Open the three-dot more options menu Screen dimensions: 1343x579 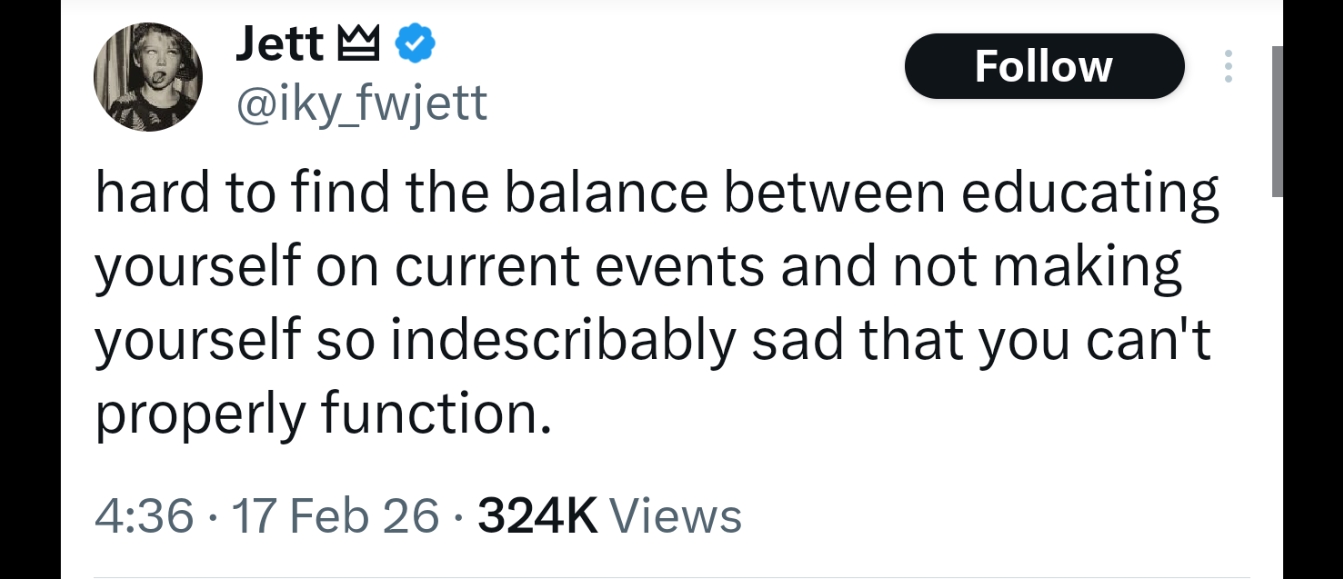(x=1228, y=66)
